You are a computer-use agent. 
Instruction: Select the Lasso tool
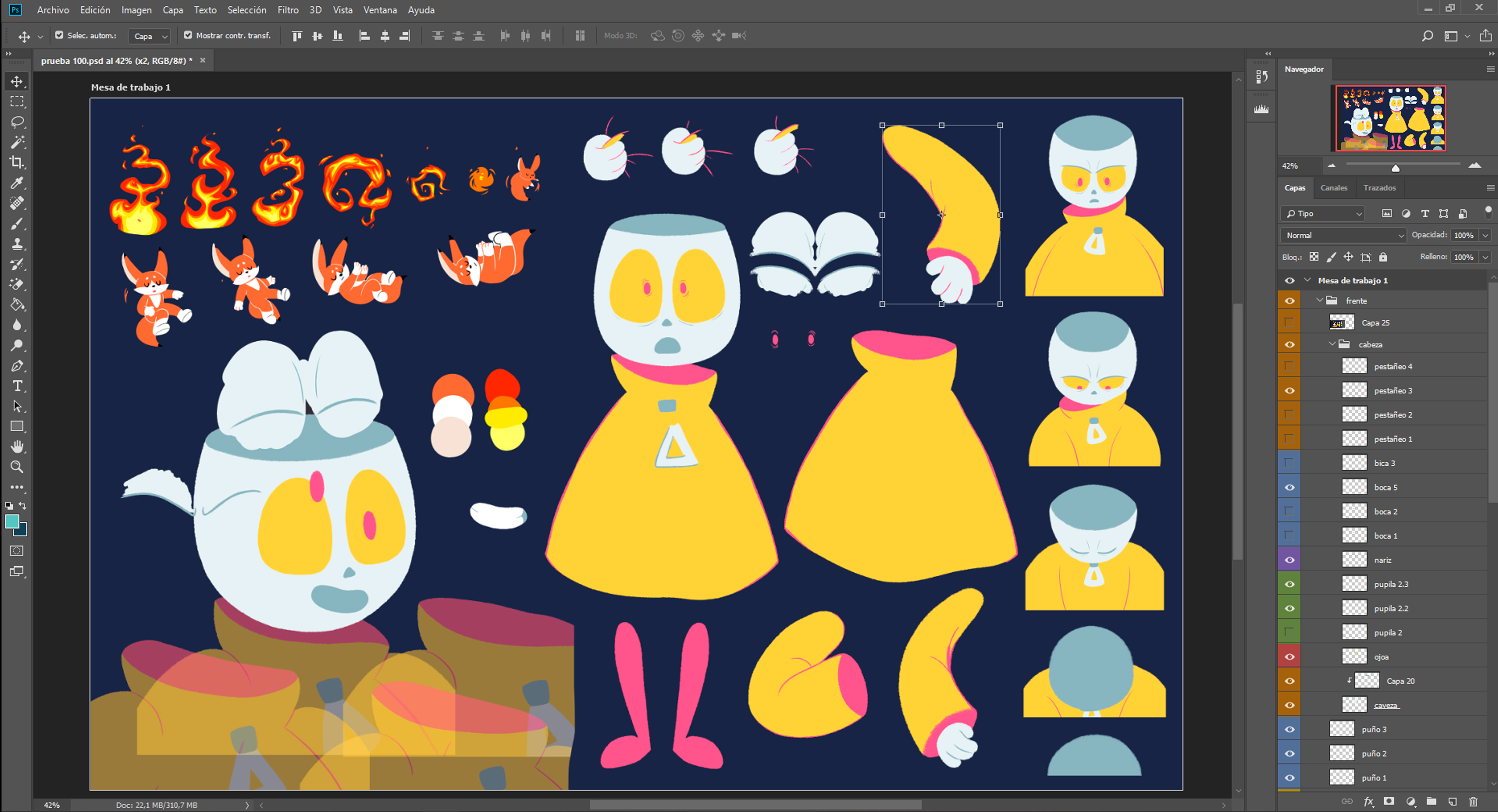[x=17, y=122]
